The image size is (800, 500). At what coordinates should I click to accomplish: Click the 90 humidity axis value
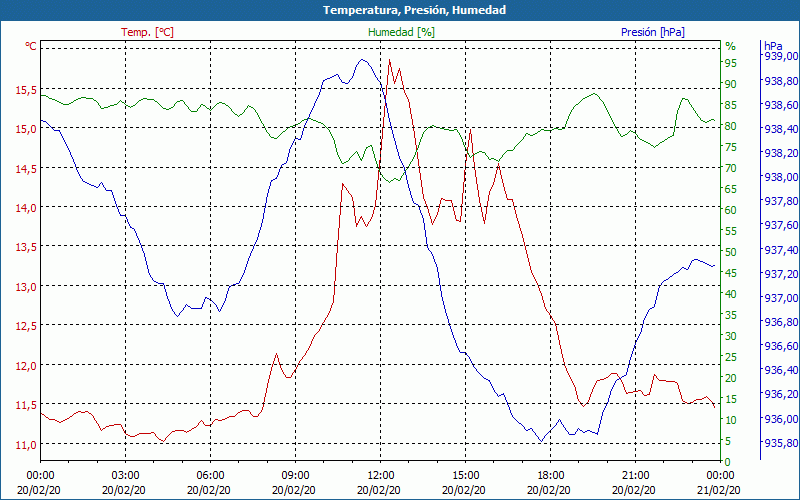[x=731, y=84]
